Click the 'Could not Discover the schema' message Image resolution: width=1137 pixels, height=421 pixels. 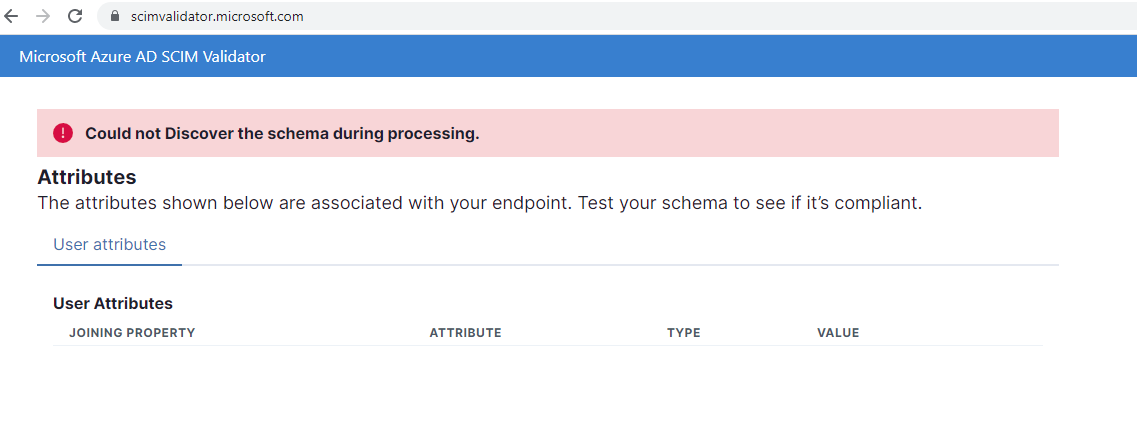pyautogui.click(x=282, y=133)
